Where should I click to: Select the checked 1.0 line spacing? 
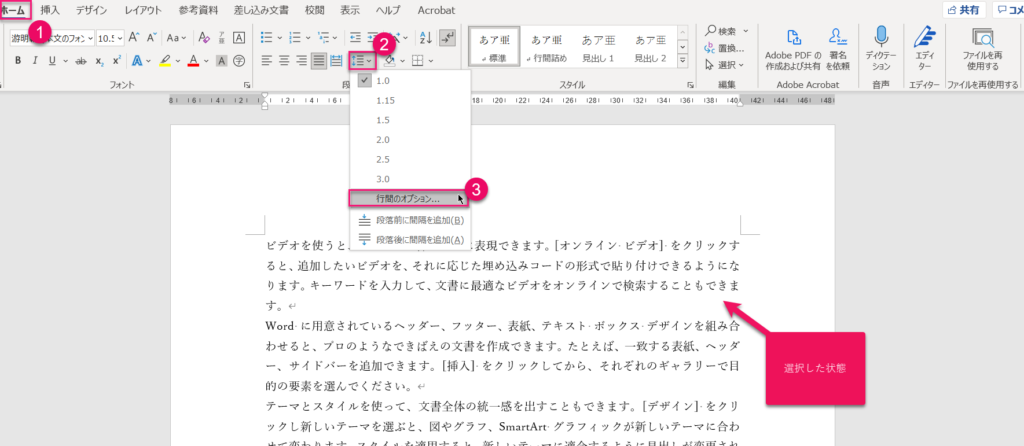(x=385, y=80)
